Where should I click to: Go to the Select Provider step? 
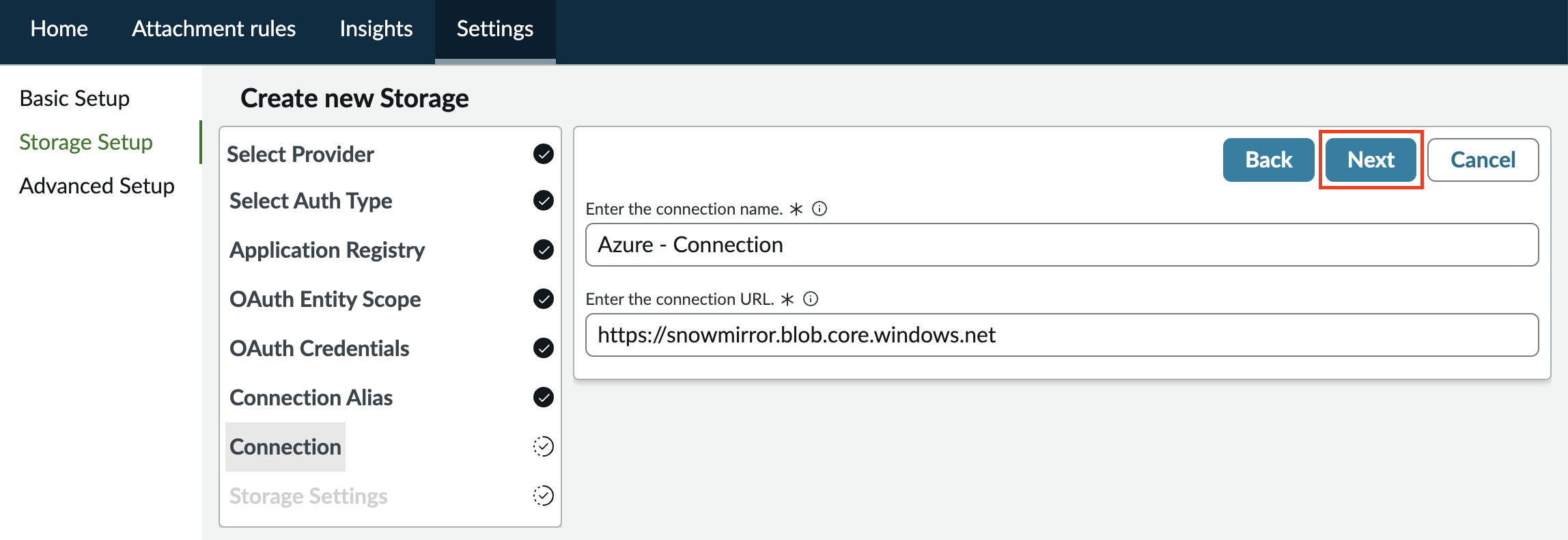tap(300, 154)
